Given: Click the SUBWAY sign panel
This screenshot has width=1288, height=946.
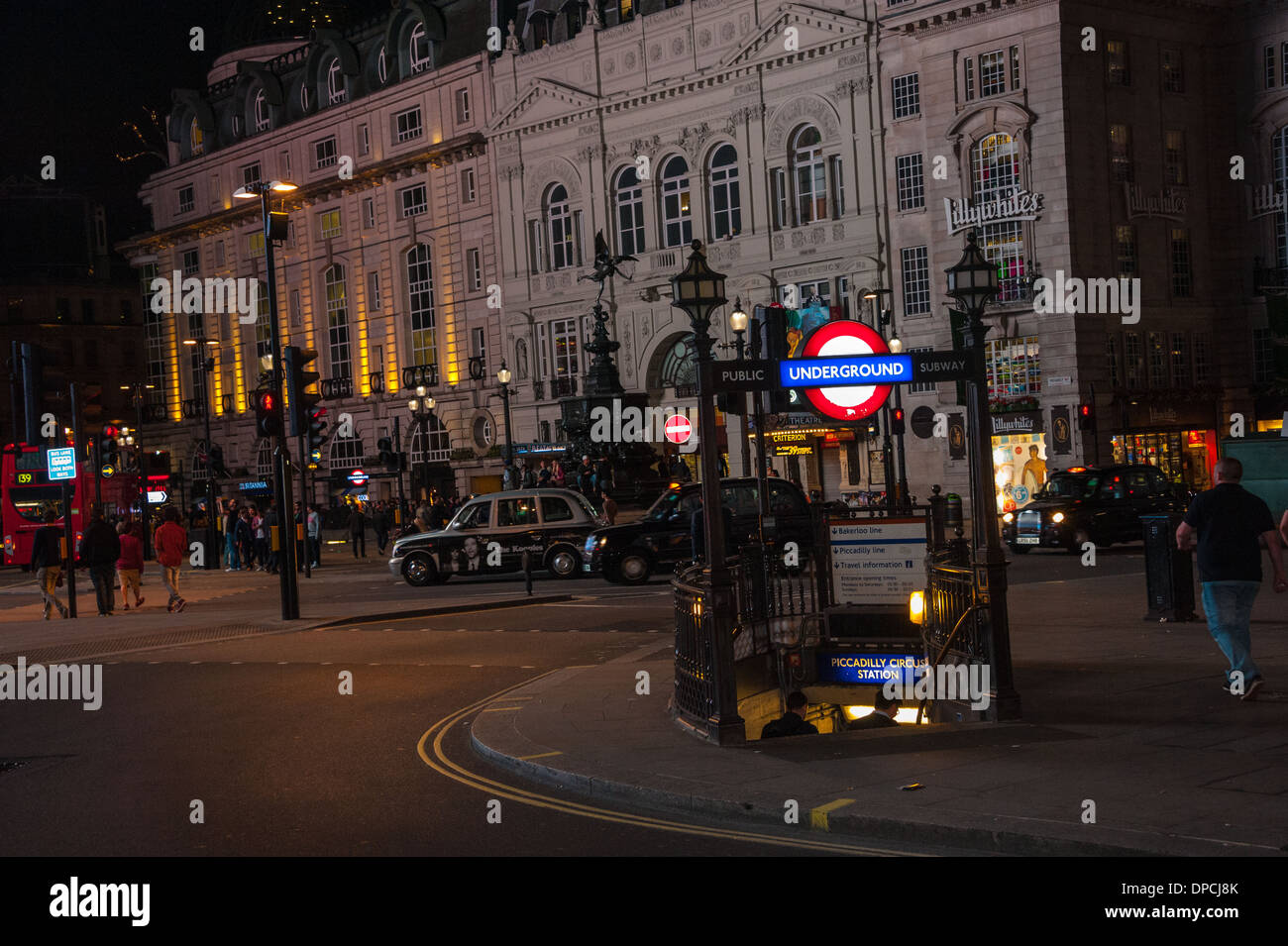Looking at the screenshot, I should (x=940, y=368).
